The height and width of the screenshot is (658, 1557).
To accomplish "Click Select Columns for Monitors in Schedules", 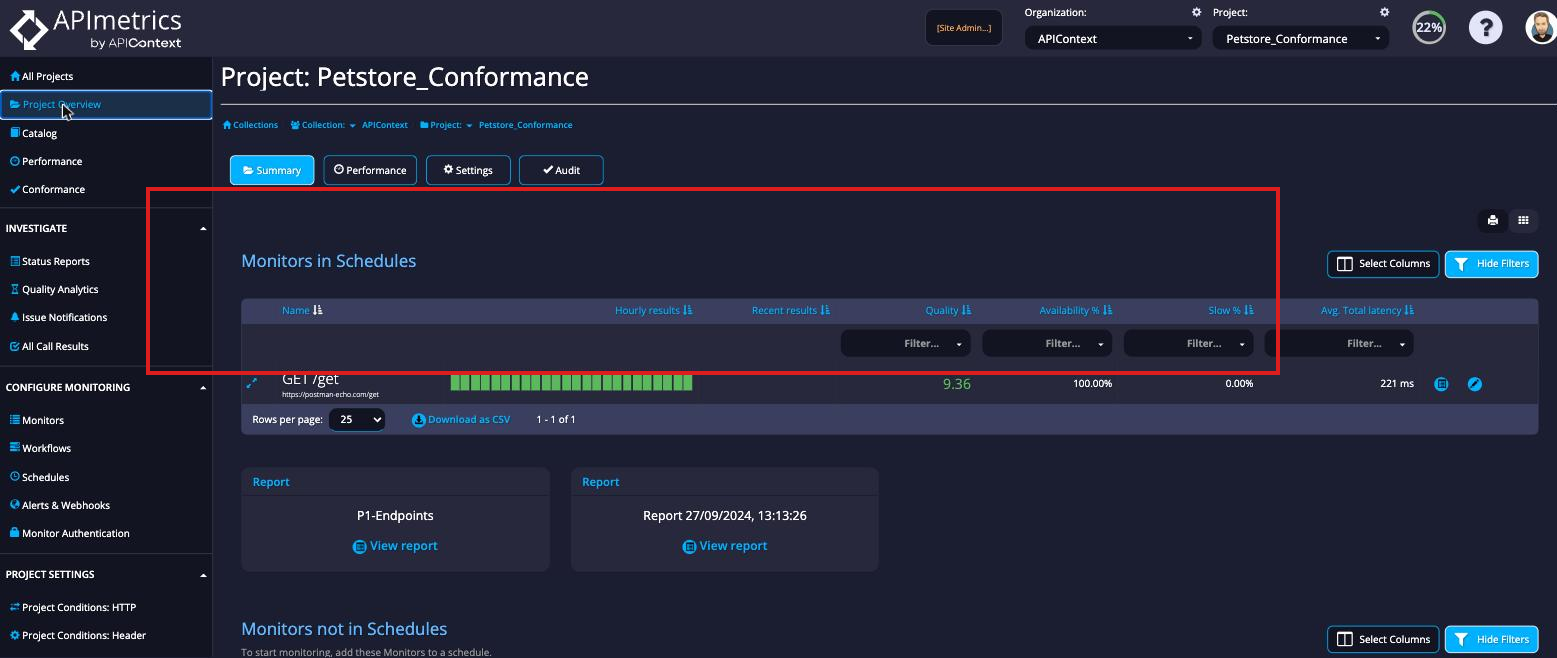I will point(1383,264).
